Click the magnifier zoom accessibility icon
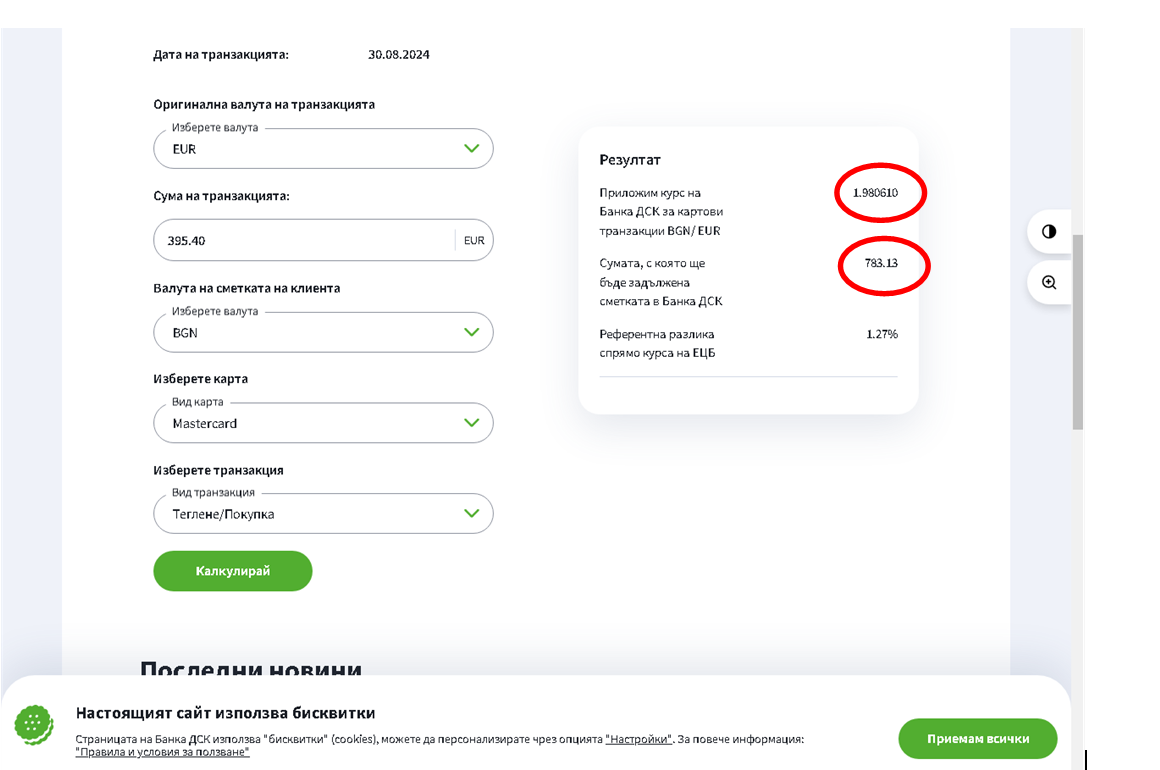The image size is (1160, 770). 1049,283
